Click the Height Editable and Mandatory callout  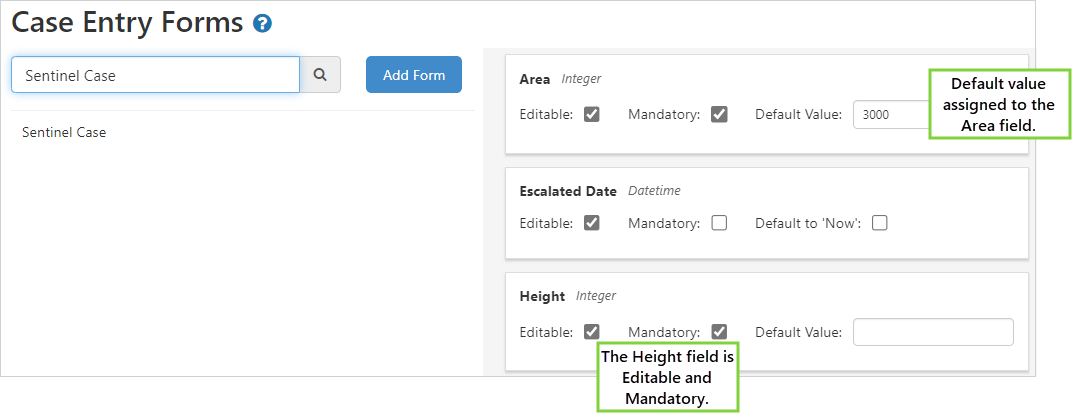point(667,378)
